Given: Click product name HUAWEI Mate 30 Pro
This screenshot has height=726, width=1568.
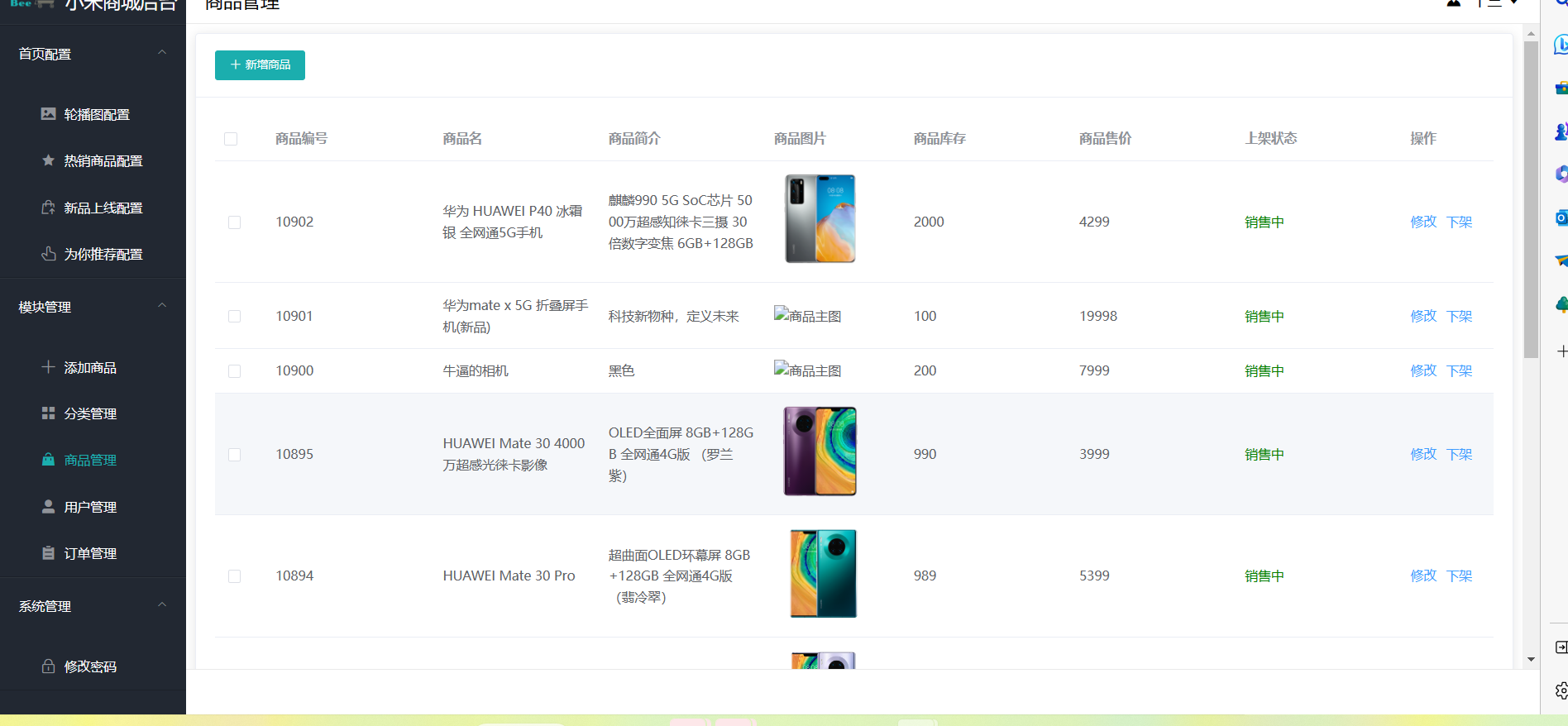Looking at the screenshot, I should (509, 576).
